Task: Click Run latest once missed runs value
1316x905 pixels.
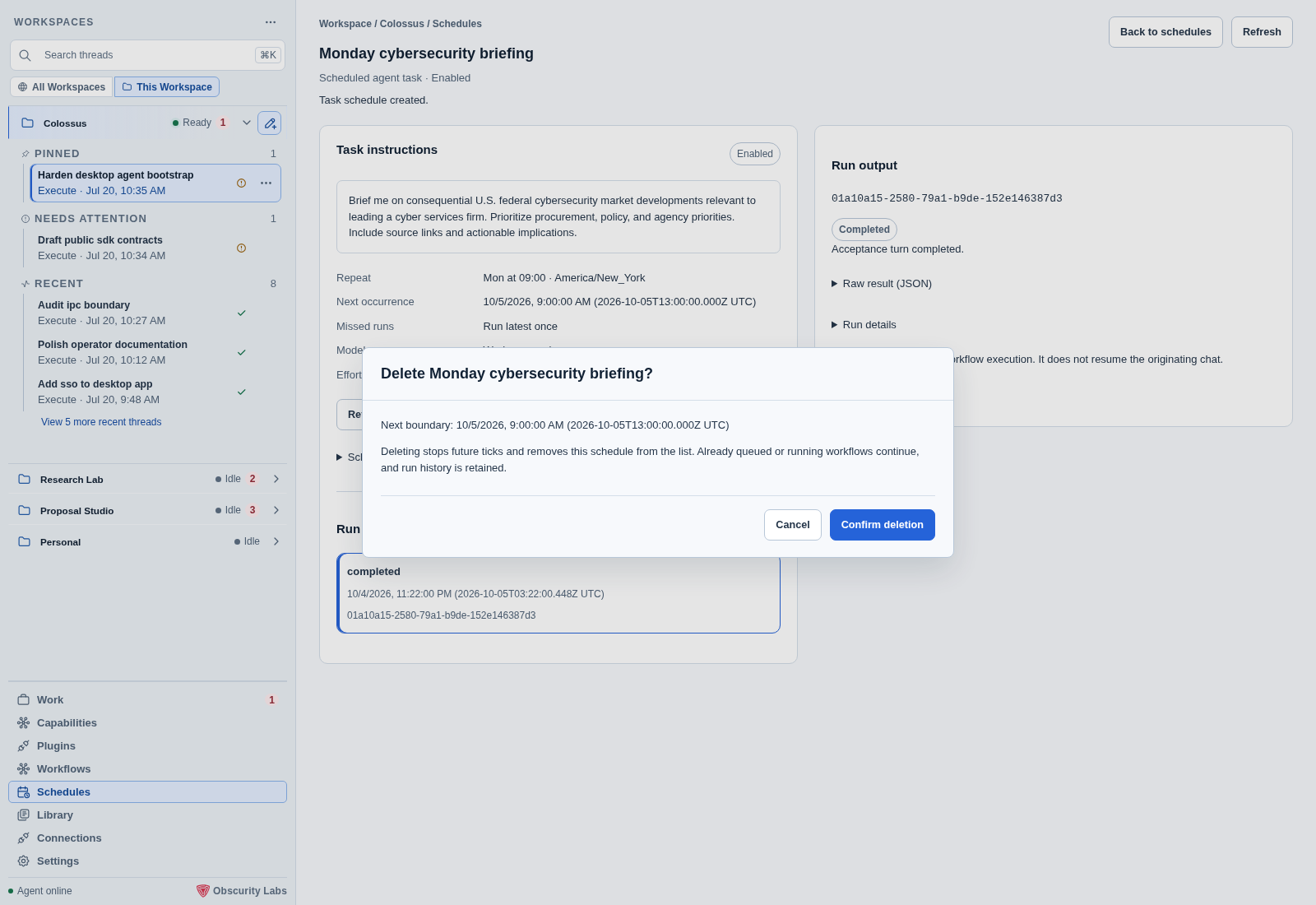Action: click(521, 327)
